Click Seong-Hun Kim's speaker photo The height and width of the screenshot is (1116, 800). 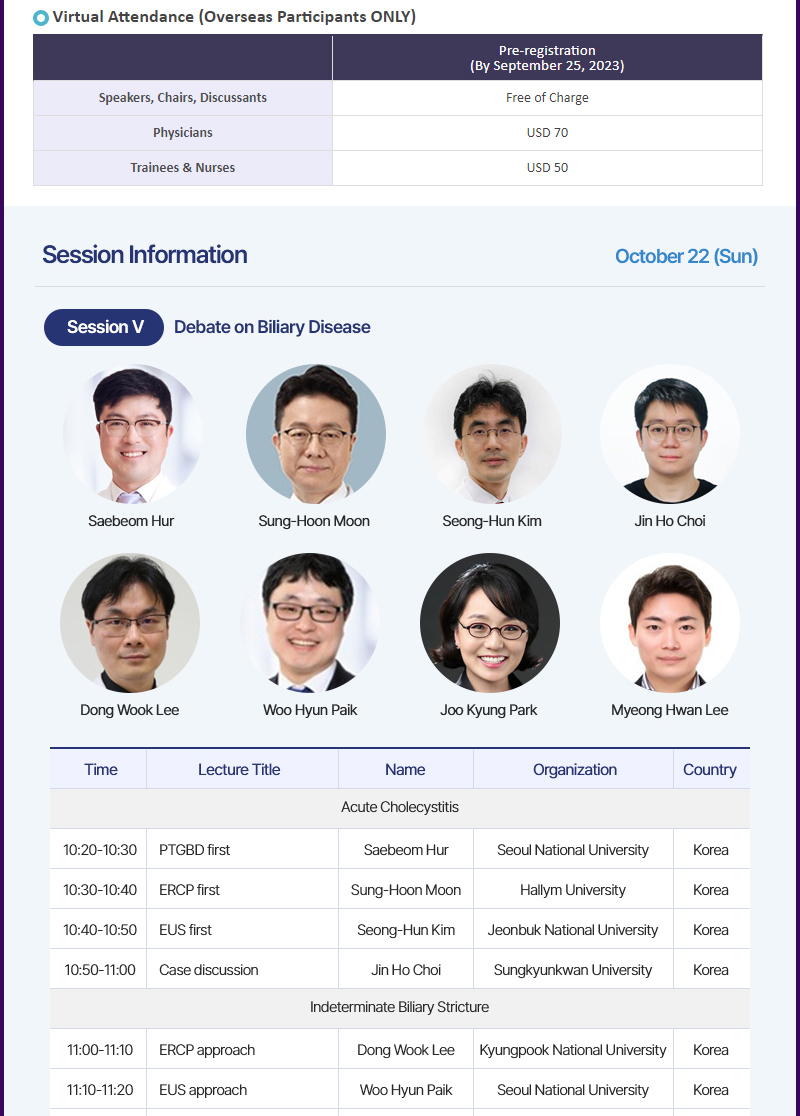point(492,434)
